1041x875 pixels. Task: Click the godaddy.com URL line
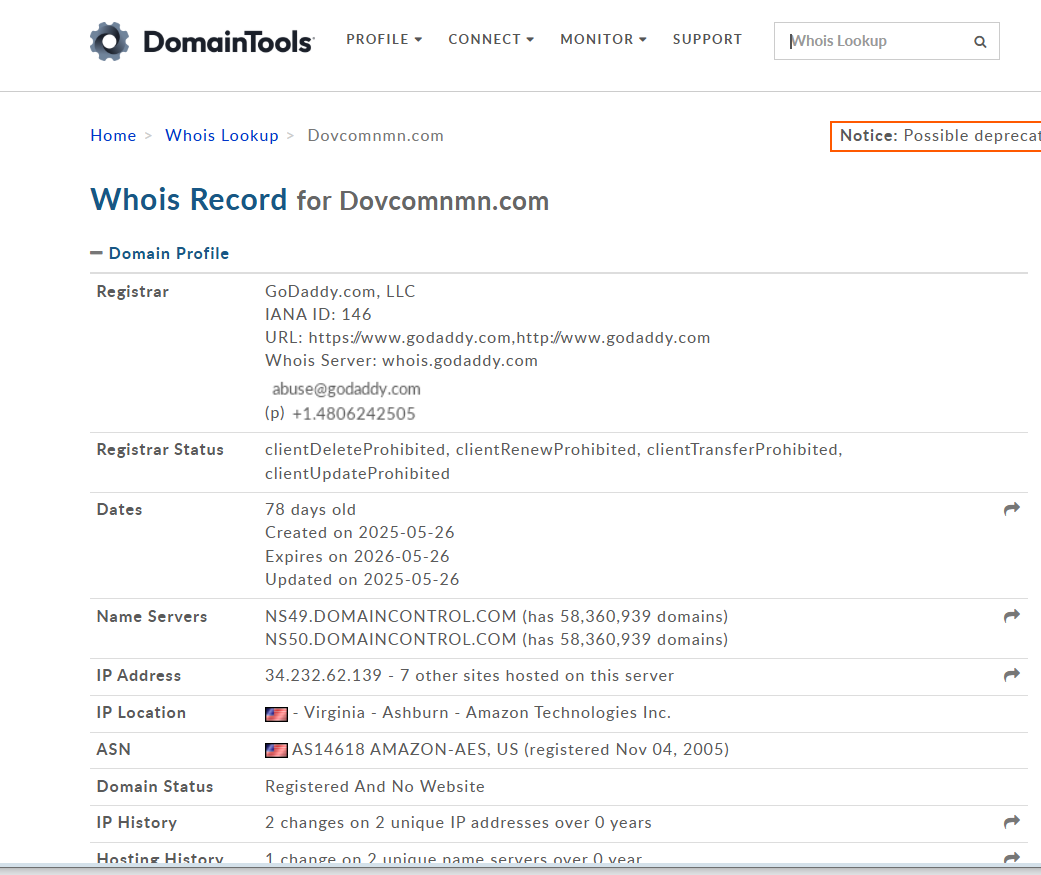[487, 337]
